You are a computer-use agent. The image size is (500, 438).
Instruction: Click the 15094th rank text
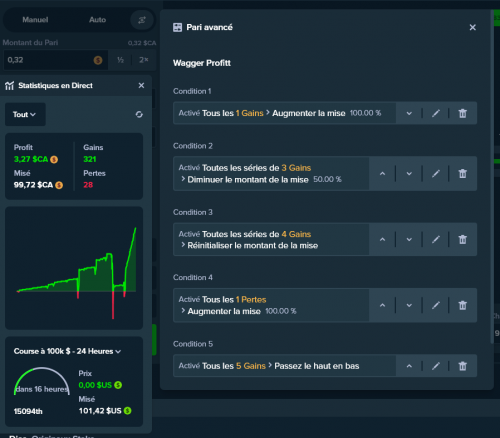point(28,411)
